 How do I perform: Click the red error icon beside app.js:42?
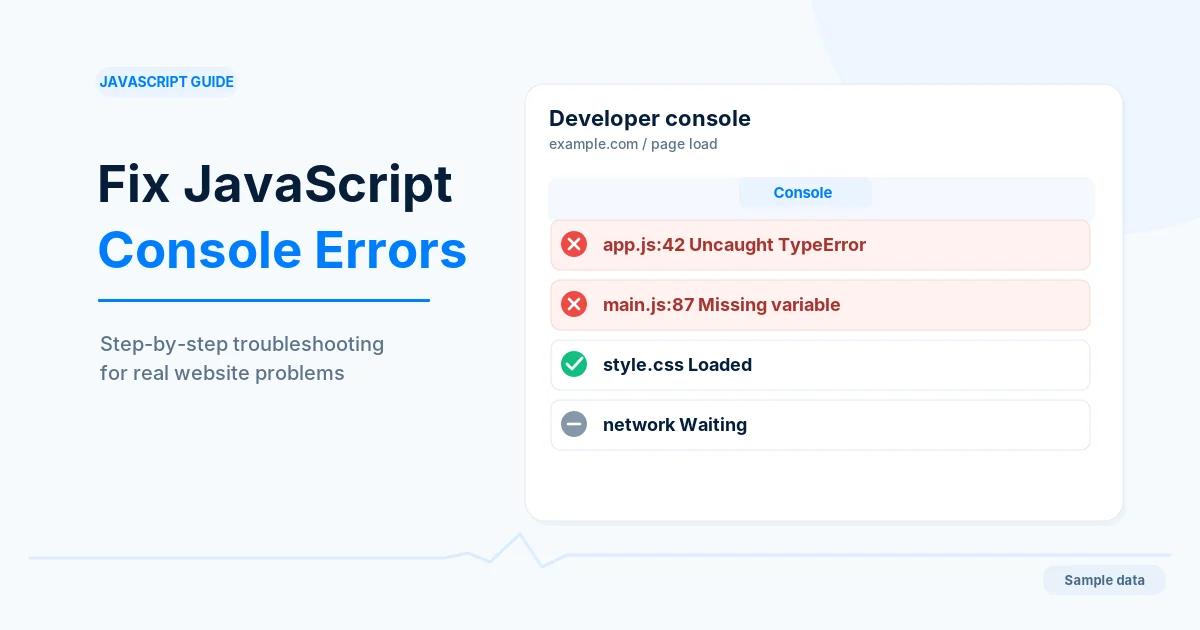(574, 245)
